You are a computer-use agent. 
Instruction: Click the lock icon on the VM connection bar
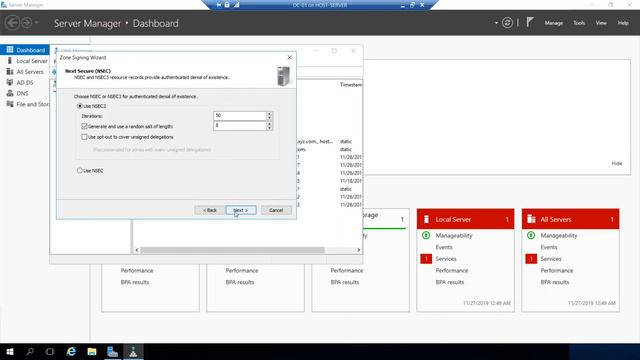[x=227, y=5]
